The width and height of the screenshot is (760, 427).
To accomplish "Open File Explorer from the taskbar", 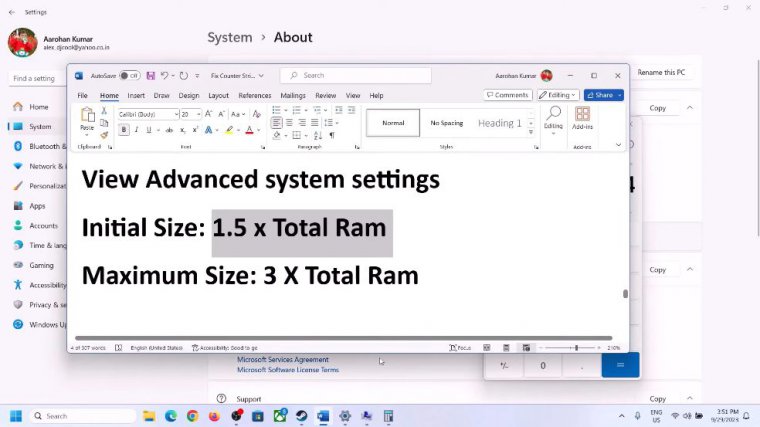I will pos(149,416).
